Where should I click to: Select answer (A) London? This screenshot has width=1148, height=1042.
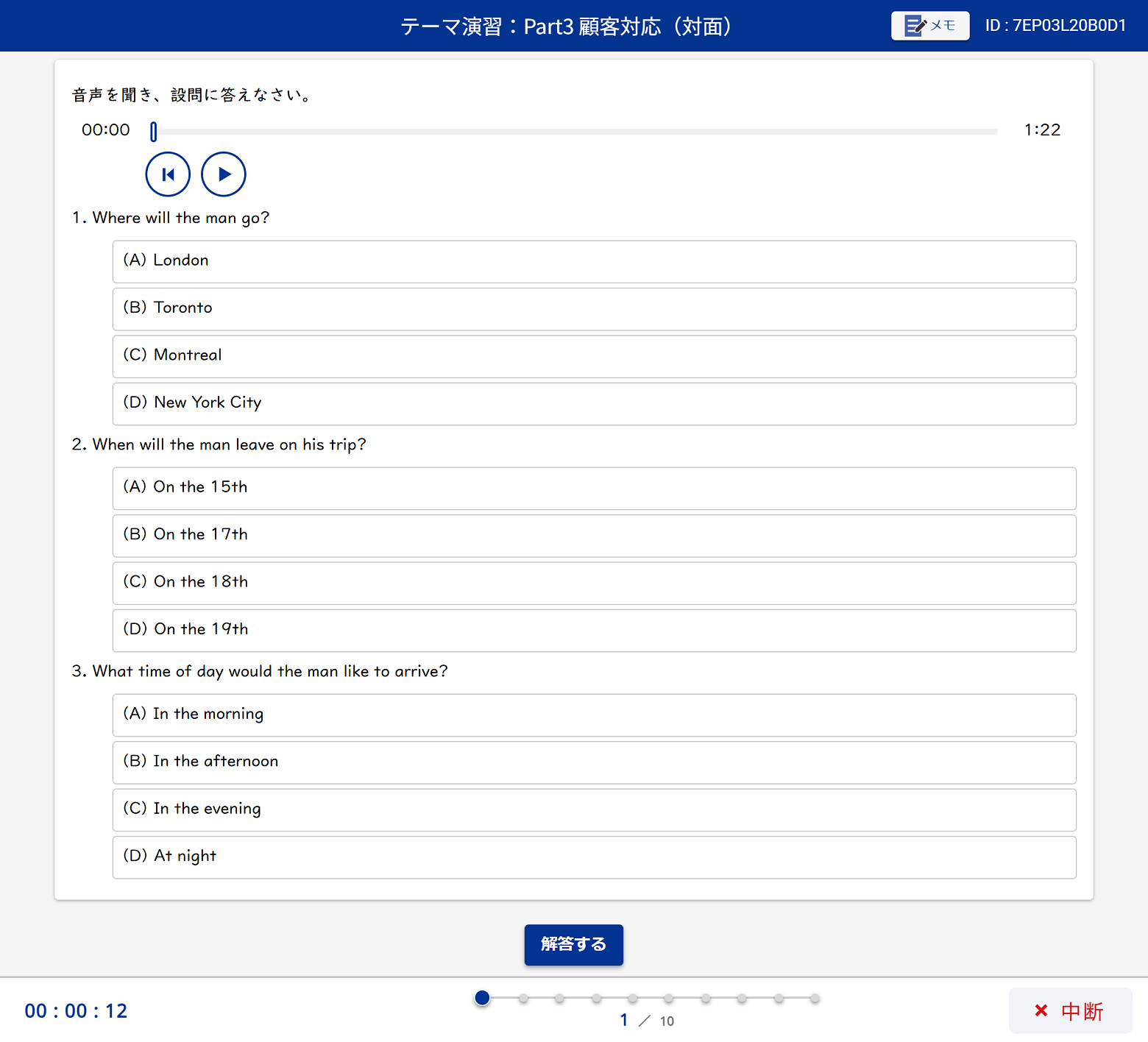594,261
